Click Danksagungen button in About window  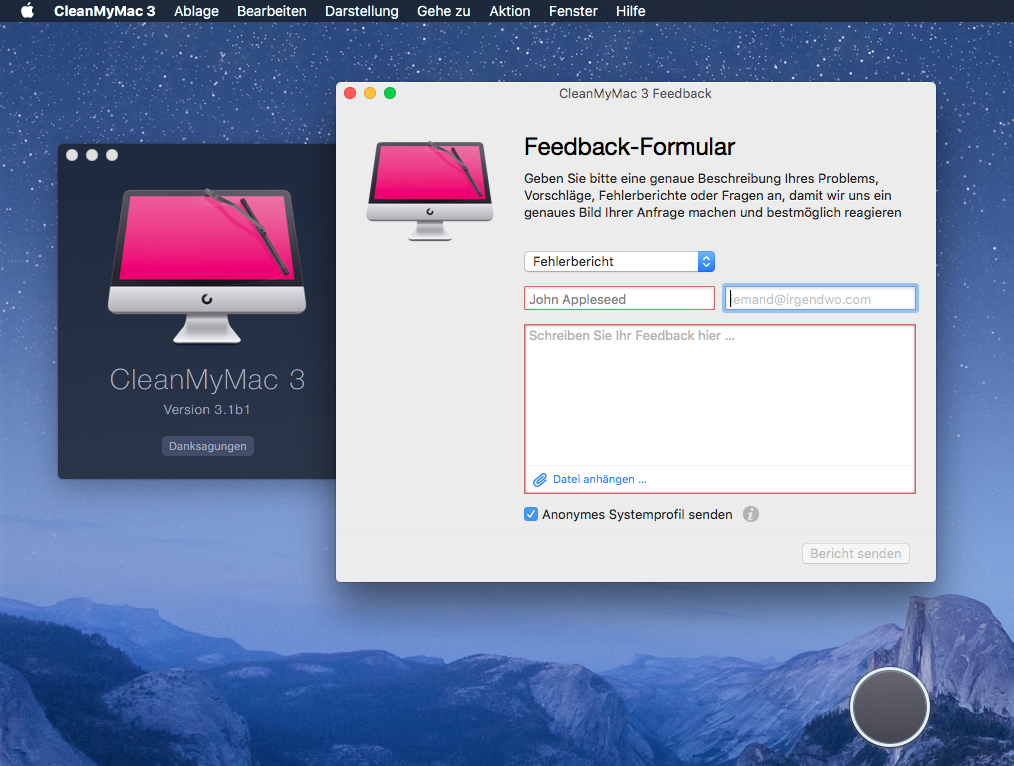coord(208,446)
